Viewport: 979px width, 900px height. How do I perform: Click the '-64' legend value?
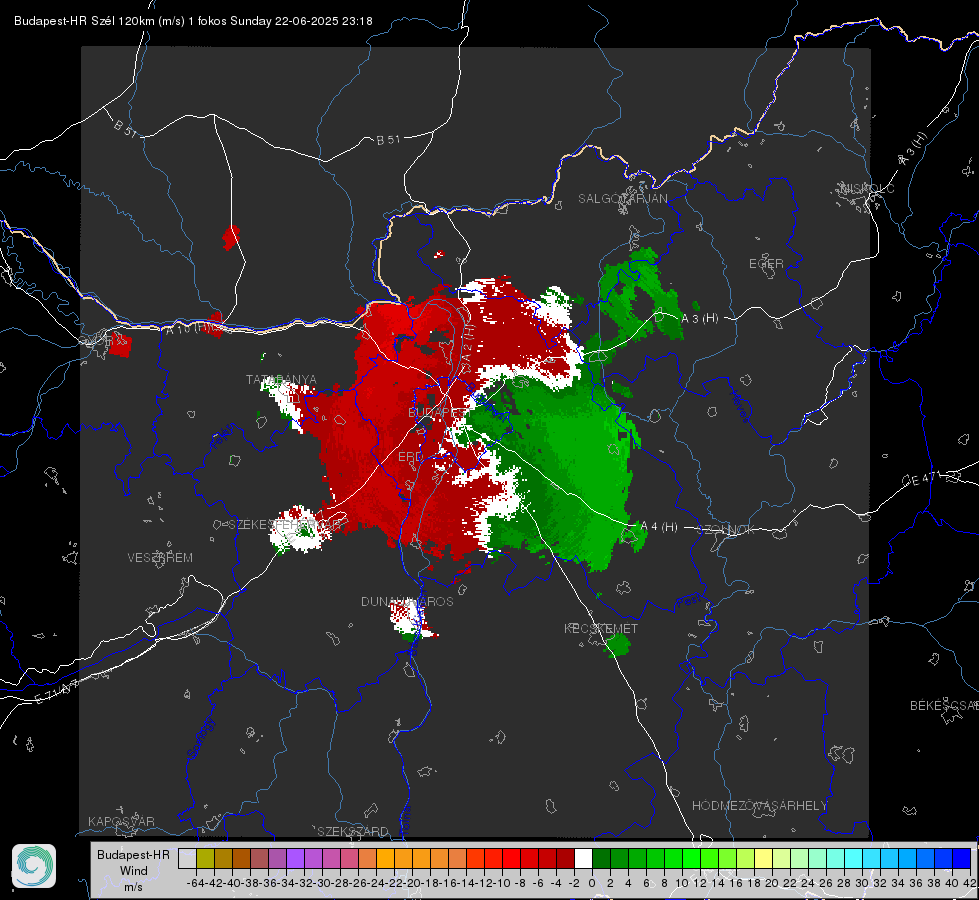(195, 883)
